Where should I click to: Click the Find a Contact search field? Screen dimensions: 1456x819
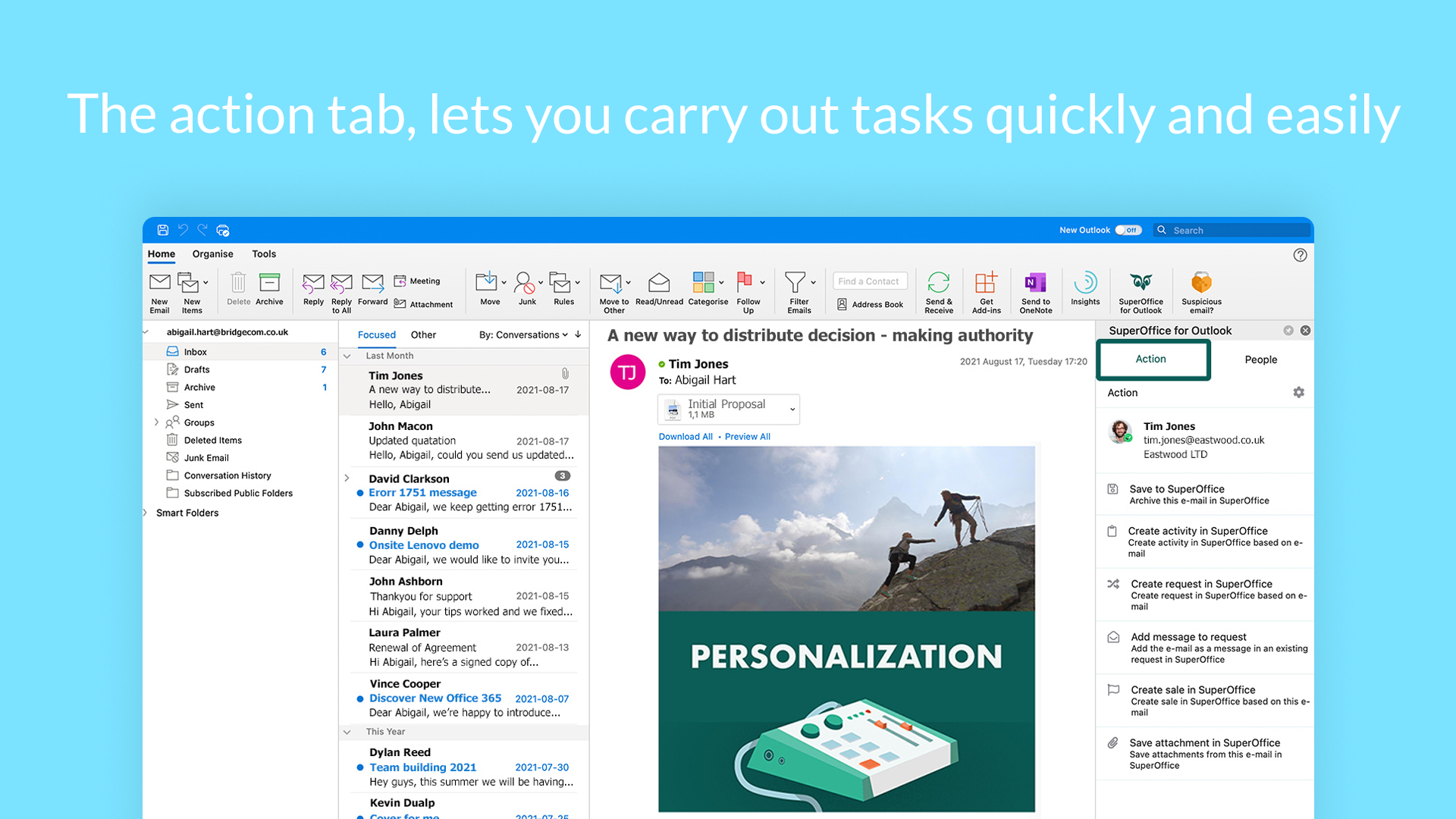tap(870, 281)
